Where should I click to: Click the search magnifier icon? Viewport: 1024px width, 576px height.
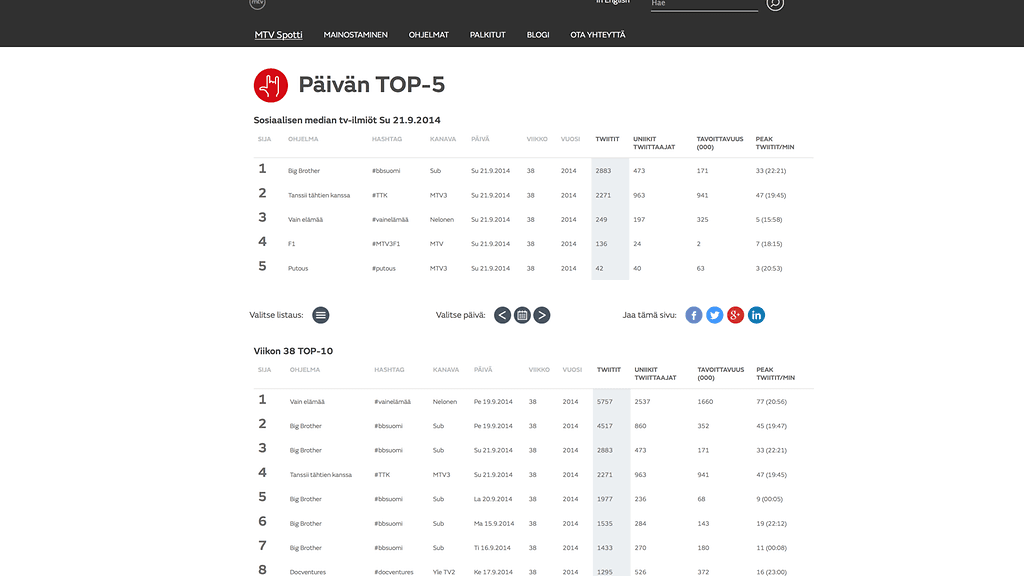point(775,4)
